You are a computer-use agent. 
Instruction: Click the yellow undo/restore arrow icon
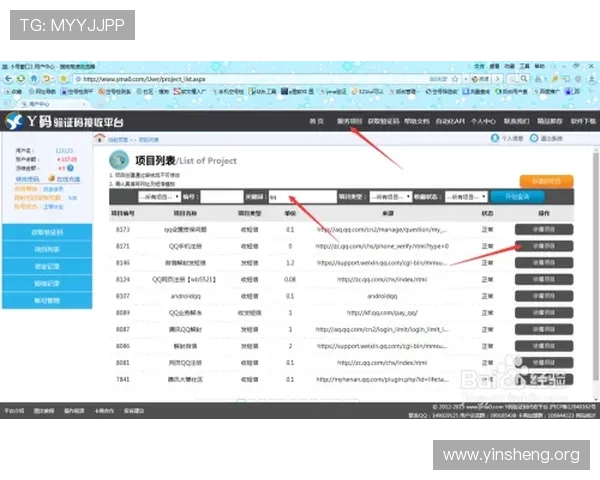46,79
